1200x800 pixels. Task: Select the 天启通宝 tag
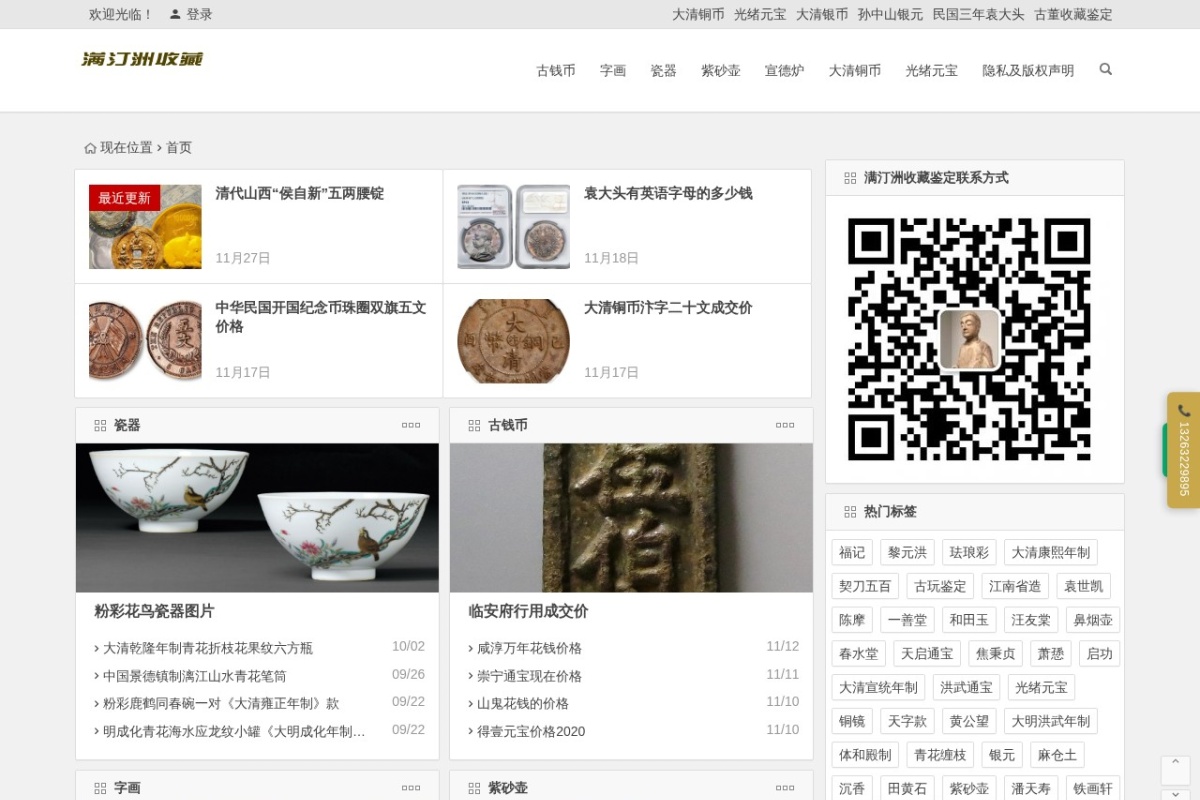(x=927, y=655)
